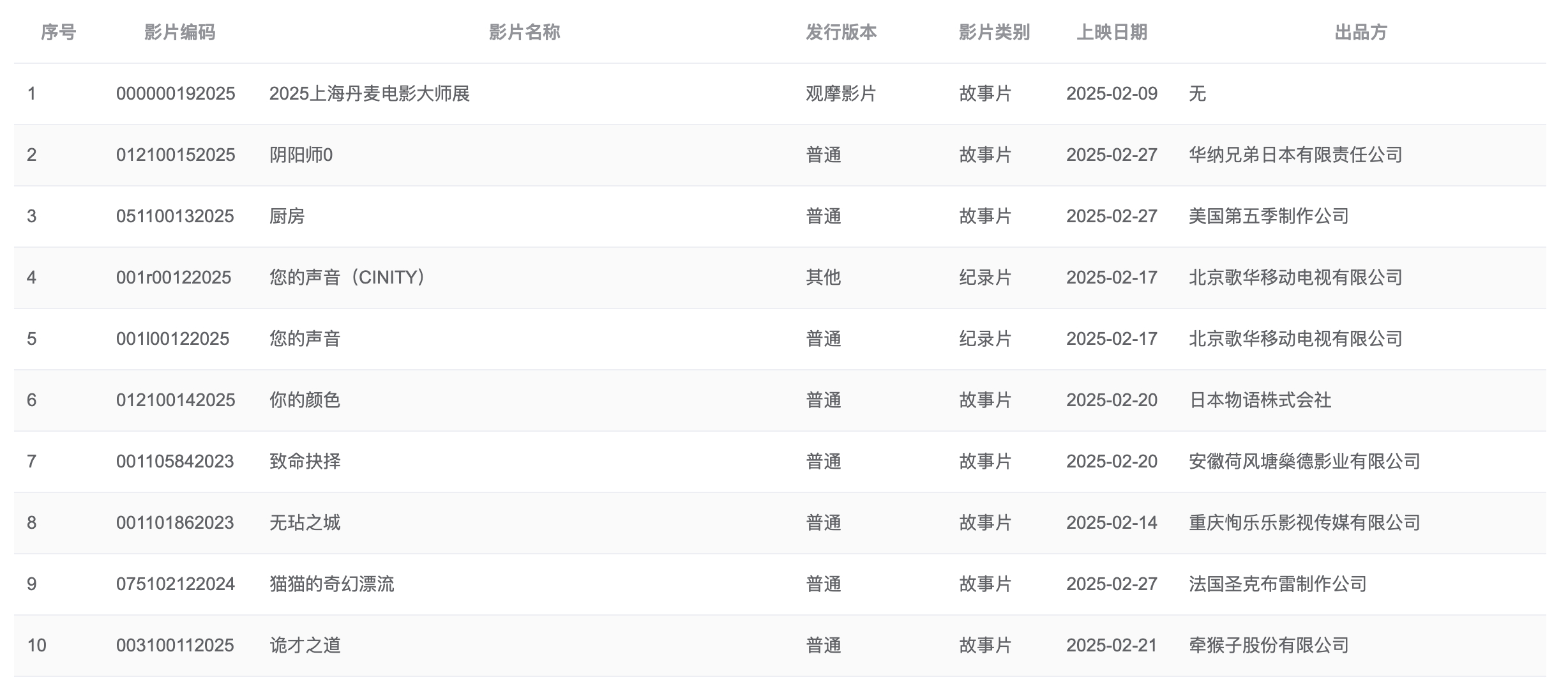Select film title 你的颜色
The image size is (1568, 691).
click(x=305, y=400)
